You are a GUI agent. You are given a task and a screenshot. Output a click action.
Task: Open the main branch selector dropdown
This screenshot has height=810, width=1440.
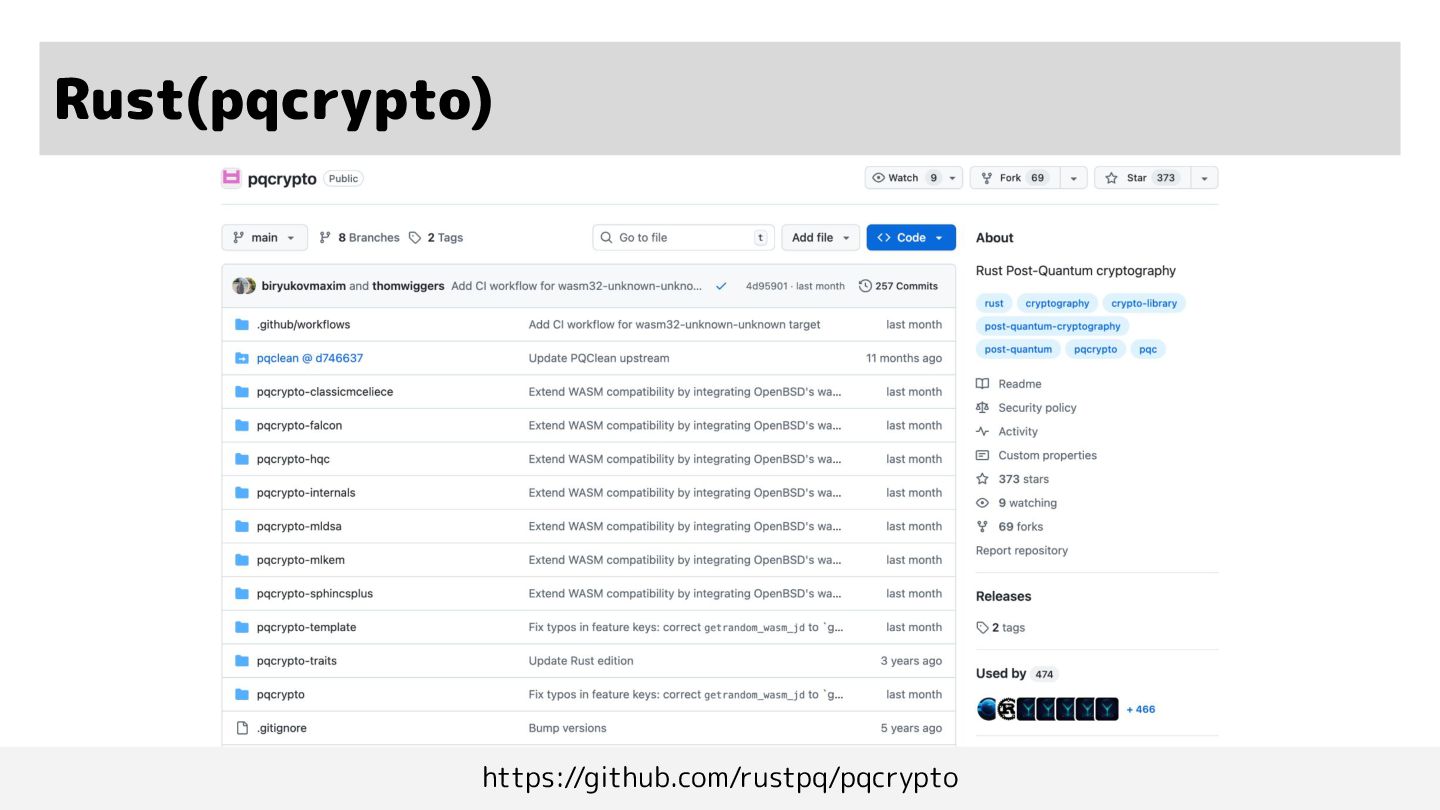[x=264, y=237]
